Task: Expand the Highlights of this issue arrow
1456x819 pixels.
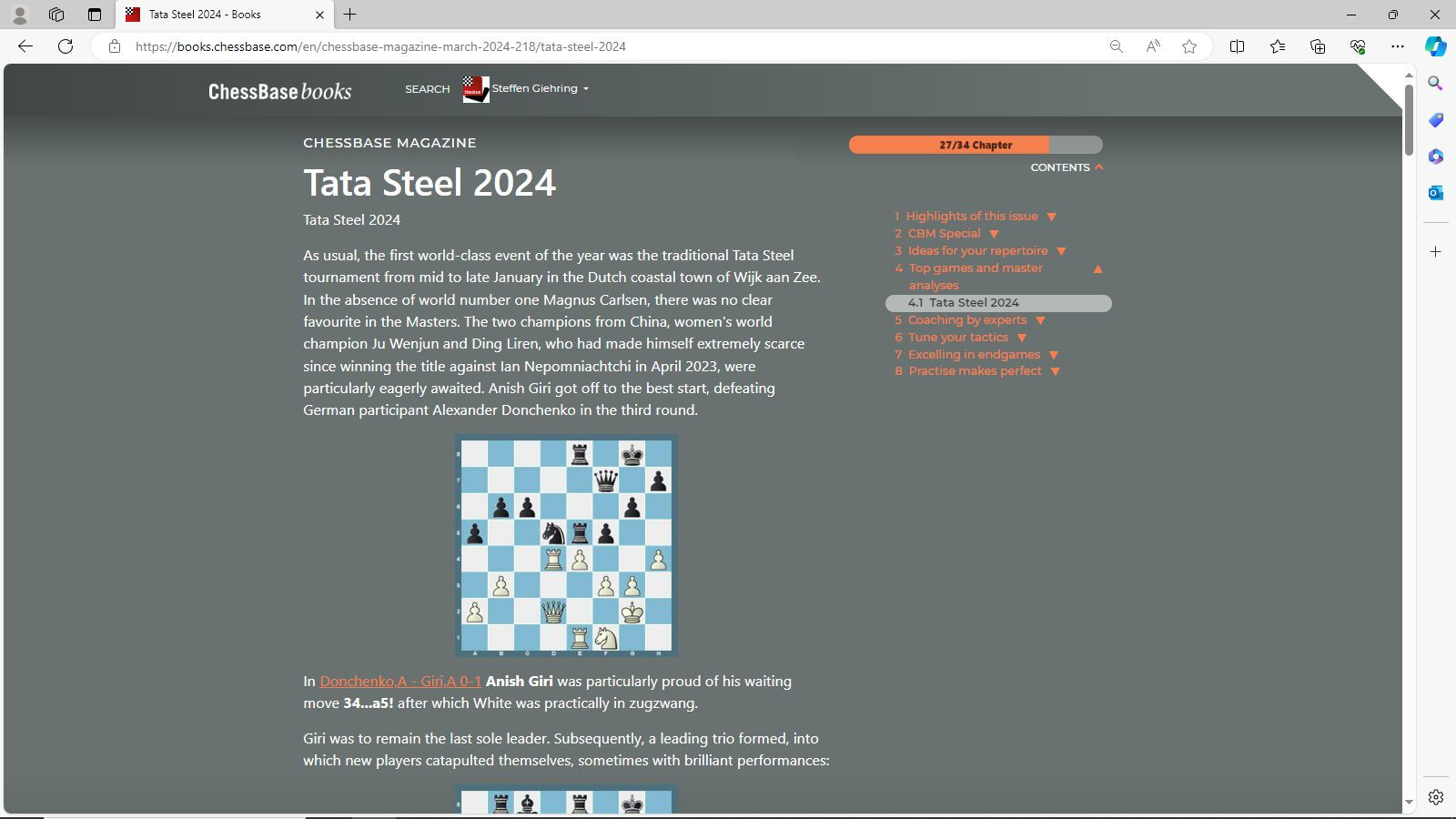Action: pyautogui.click(x=1052, y=217)
